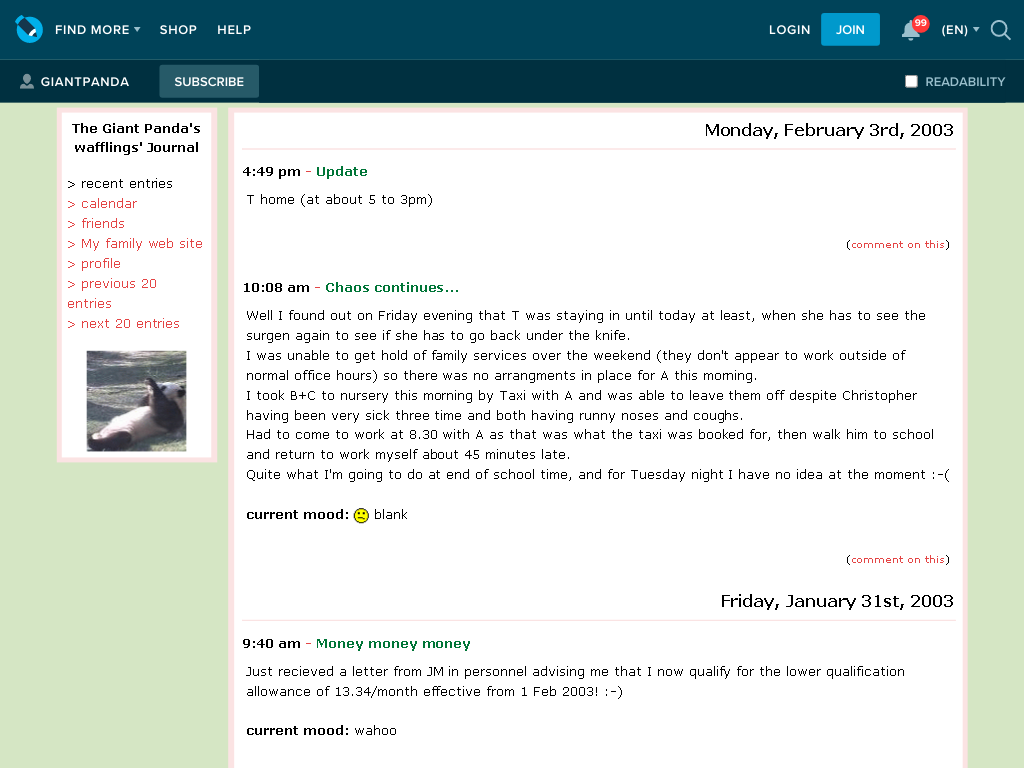
Task: Click the LOGIN link
Action: (x=789, y=29)
